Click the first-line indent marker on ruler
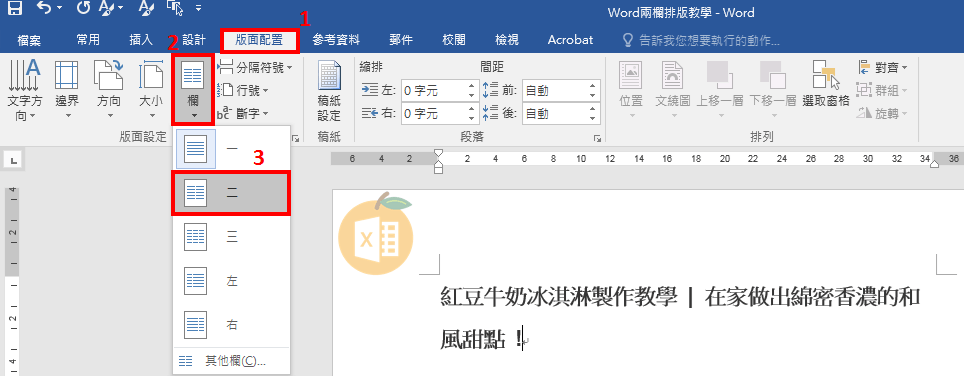The width and height of the screenshot is (964, 376). point(438,152)
